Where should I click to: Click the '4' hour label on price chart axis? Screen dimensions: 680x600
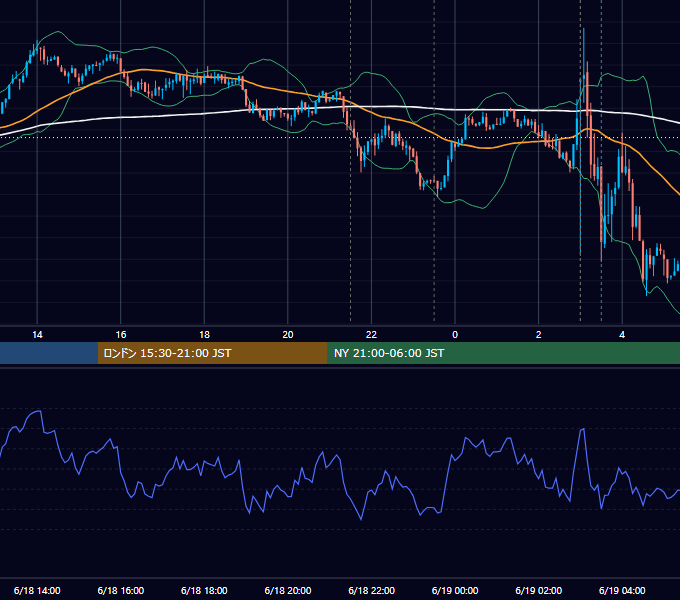[622, 335]
